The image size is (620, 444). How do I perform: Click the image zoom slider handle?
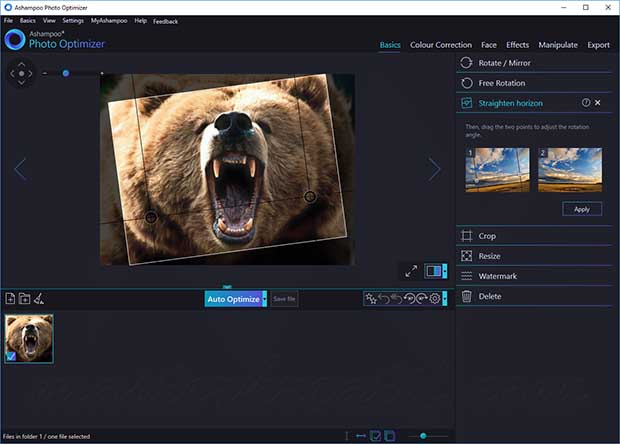[x=66, y=73]
